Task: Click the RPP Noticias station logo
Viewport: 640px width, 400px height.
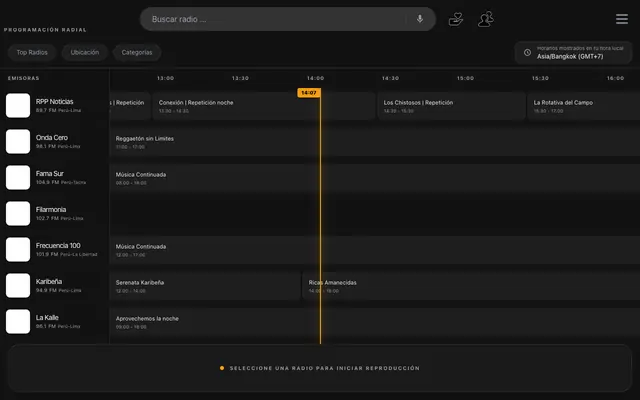Action: point(18,105)
